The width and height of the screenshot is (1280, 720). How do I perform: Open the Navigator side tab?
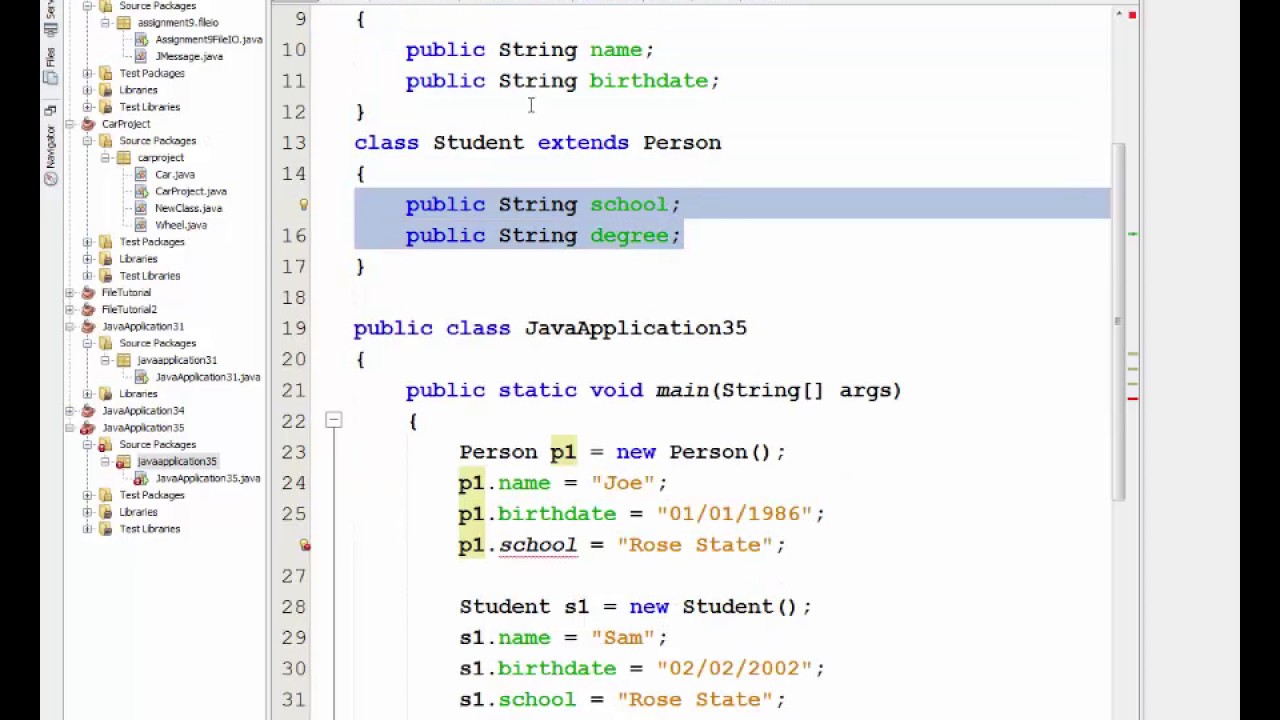click(x=50, y=154)
